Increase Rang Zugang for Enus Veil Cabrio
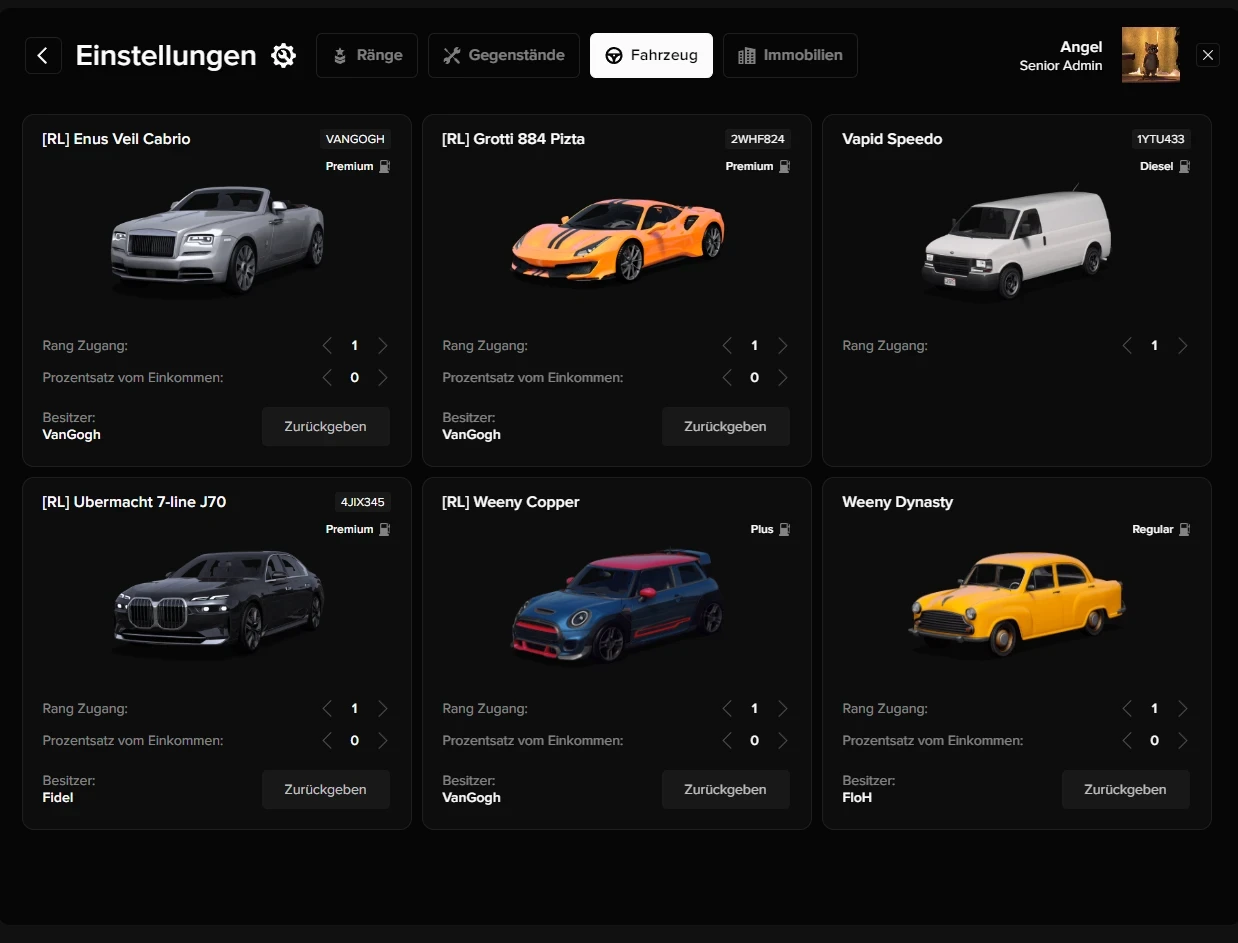 382,346
